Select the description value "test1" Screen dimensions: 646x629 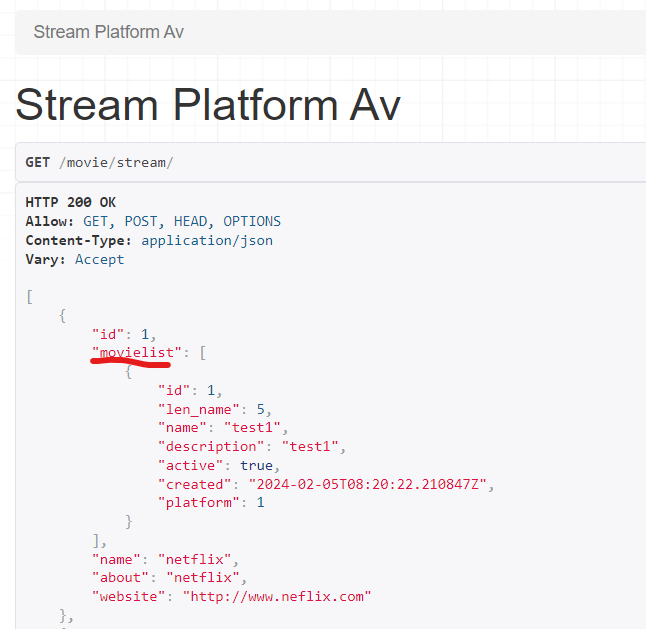310,447
